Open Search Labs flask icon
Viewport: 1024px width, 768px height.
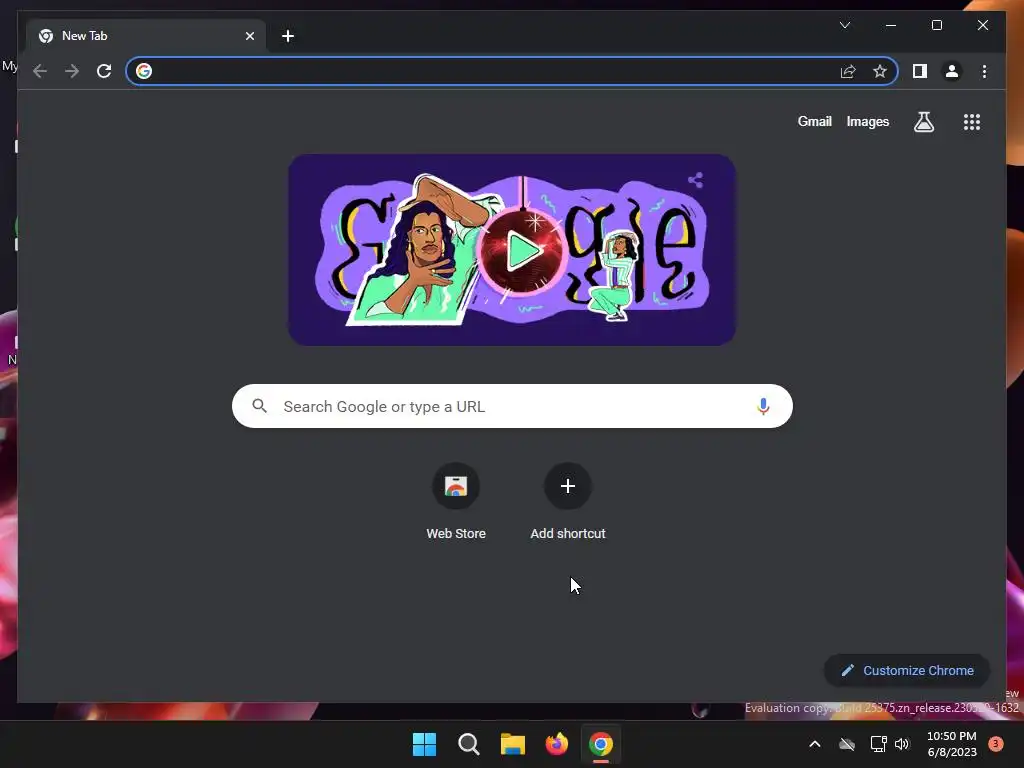pos(923,121)
